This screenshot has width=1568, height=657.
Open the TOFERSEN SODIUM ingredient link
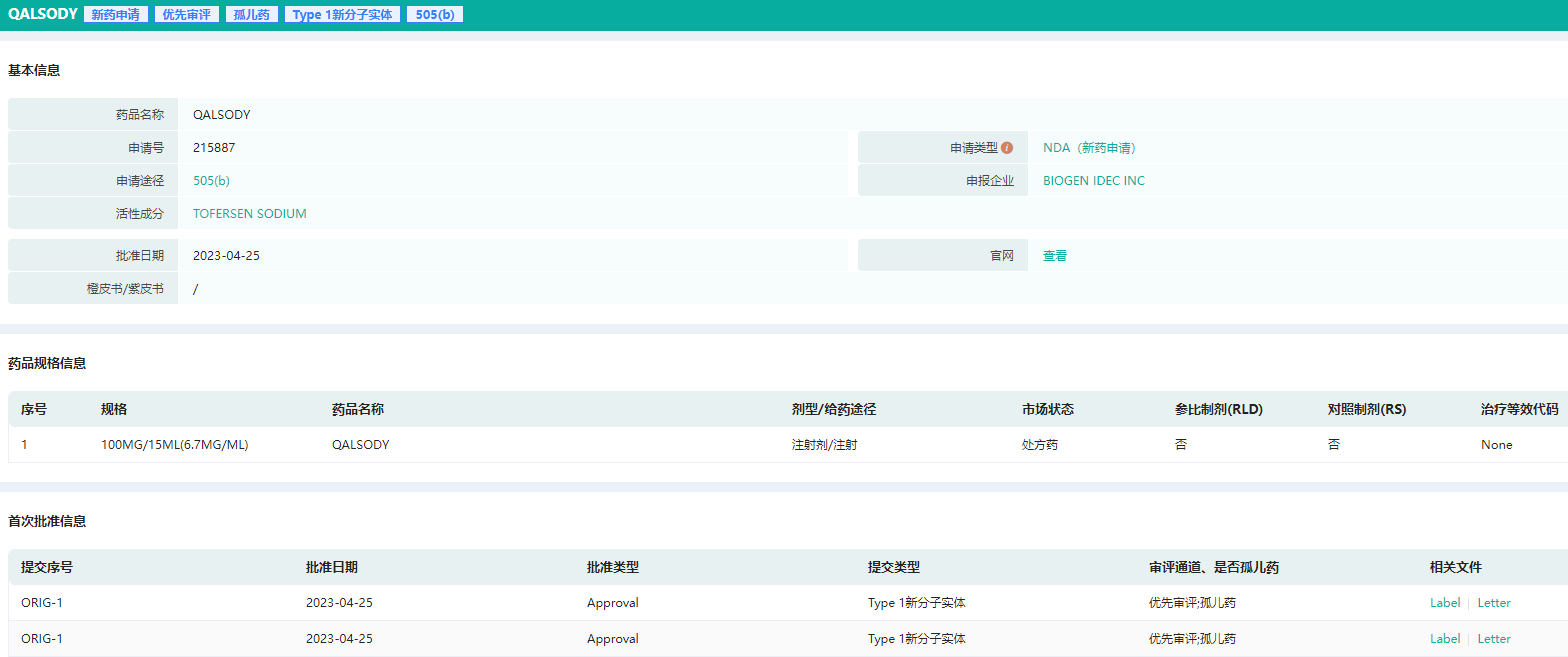point(249,214)
